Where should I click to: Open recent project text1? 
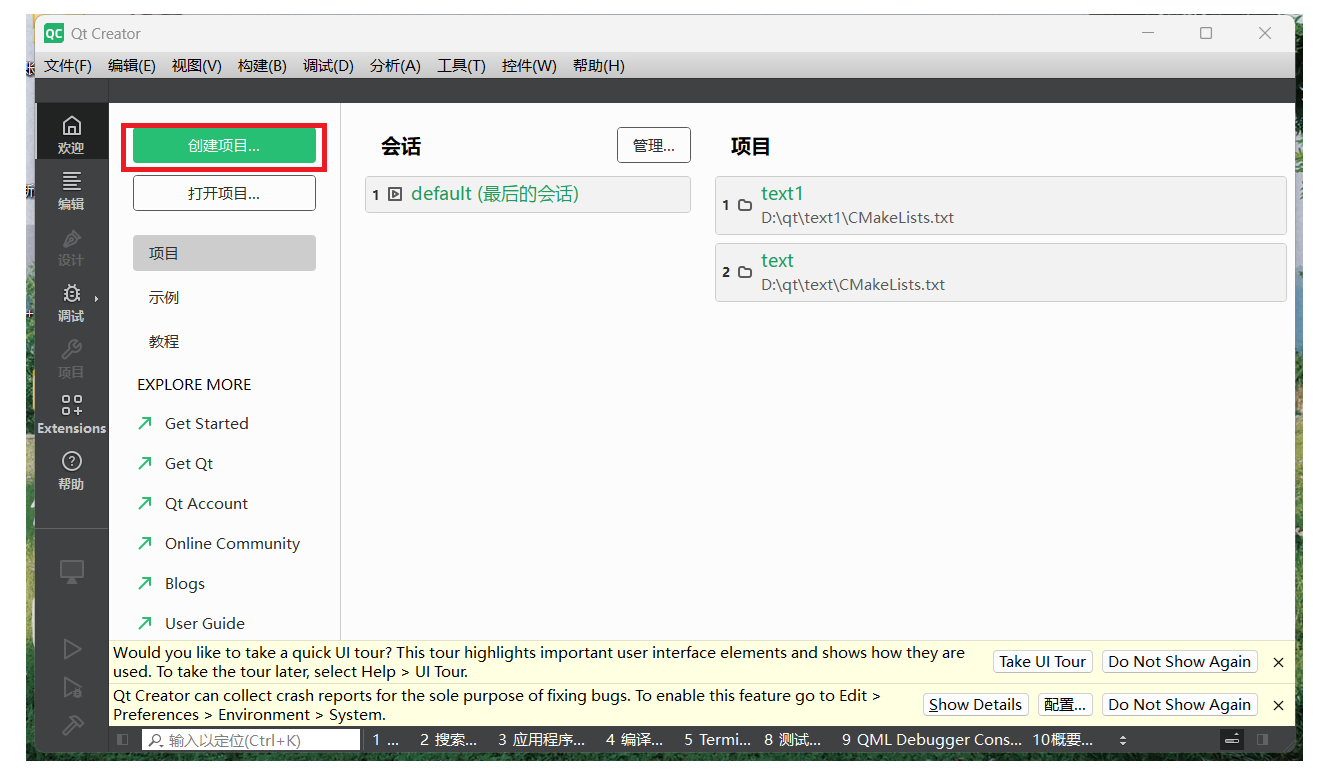tap(1001, 205)
